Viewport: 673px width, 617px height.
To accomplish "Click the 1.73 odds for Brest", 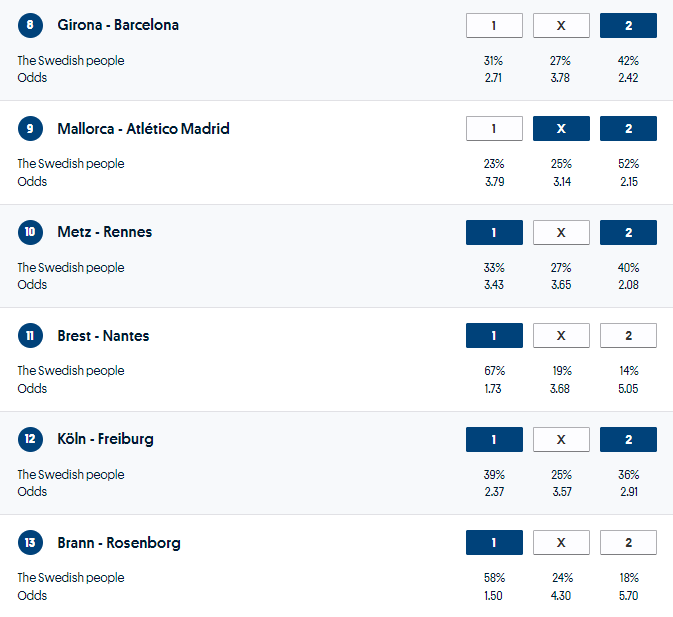I will (494, 388).
